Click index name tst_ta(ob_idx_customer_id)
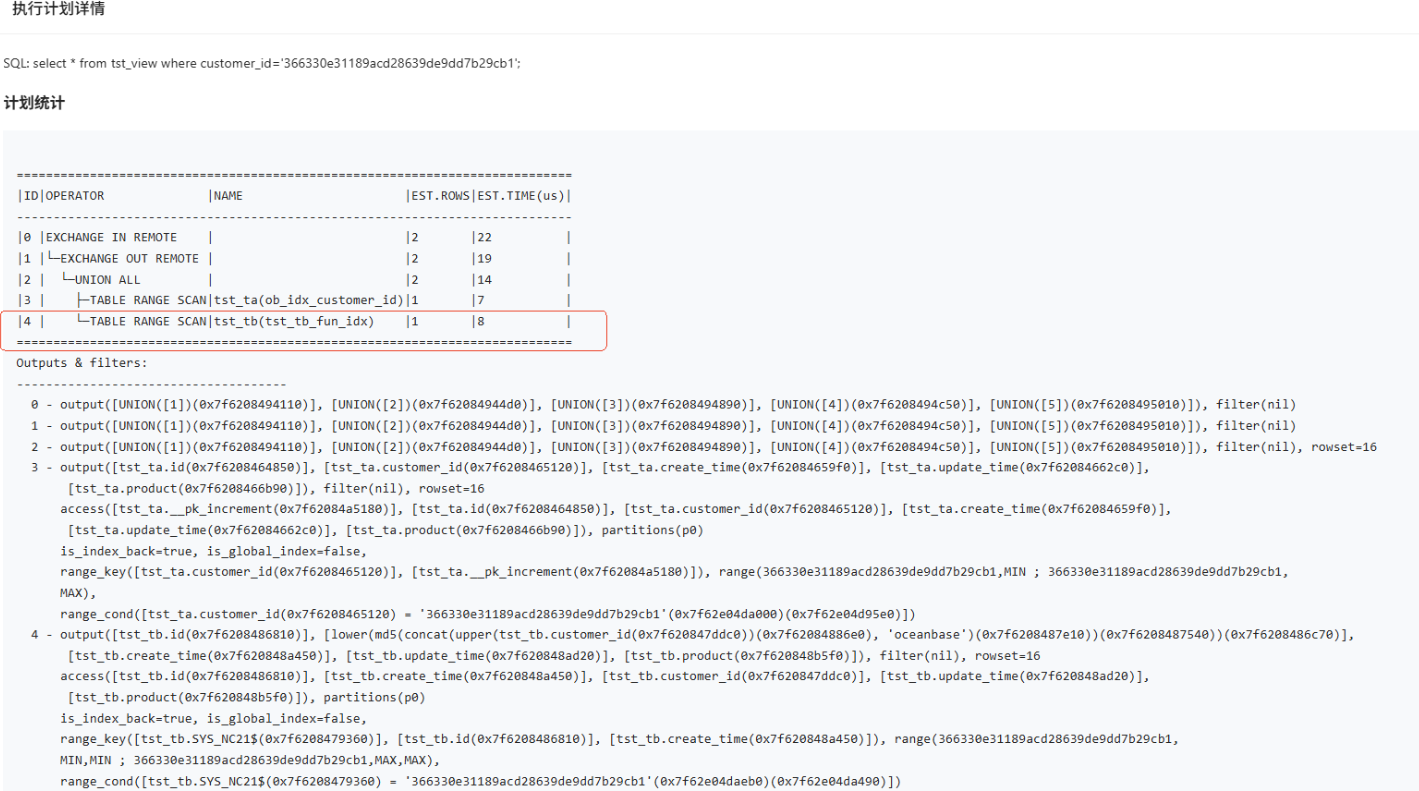Image resolution: width=1419 pixels, height=791 pixels. [x=308, y=301]
